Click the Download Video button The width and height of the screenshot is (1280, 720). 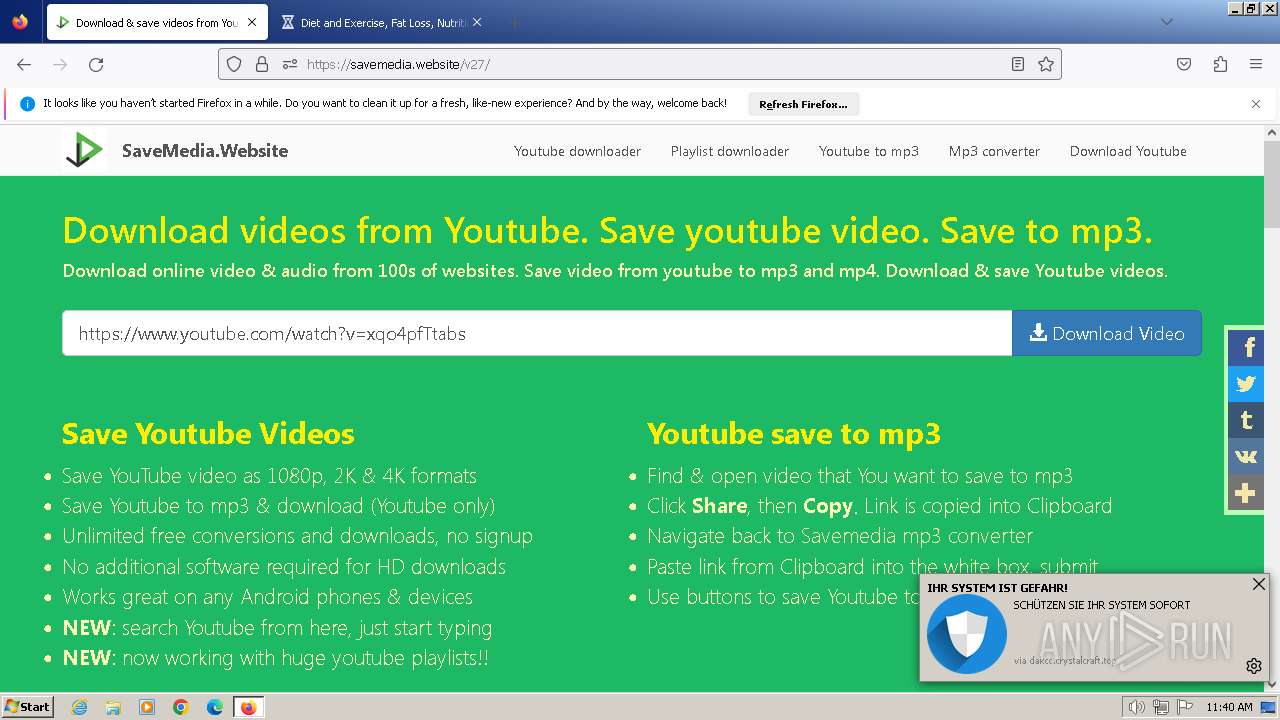tap(1107, 333)
